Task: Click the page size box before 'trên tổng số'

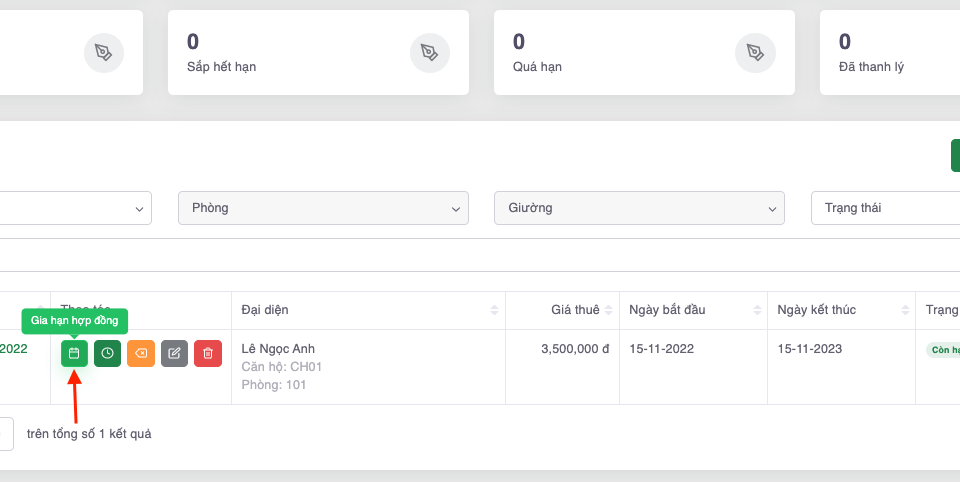Action: click(x=5, y=434)
